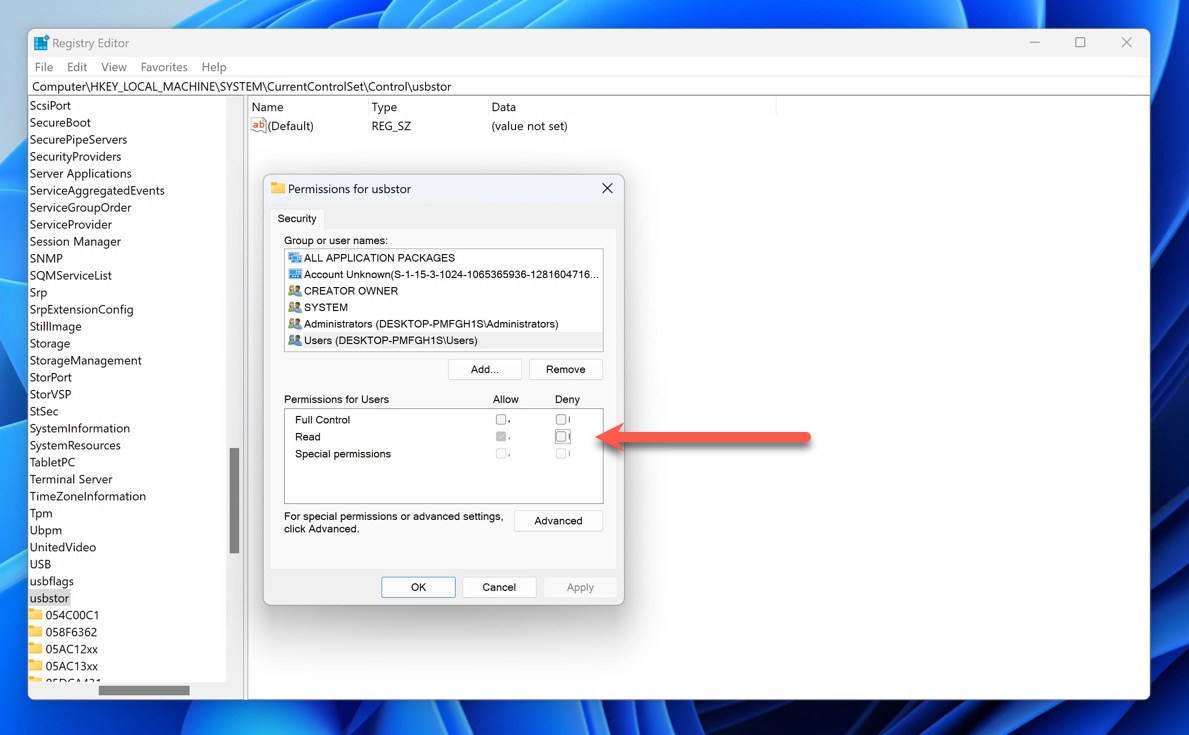Select the ScsiPort key
1189x735 pixels.
click(x=50, y=105)
